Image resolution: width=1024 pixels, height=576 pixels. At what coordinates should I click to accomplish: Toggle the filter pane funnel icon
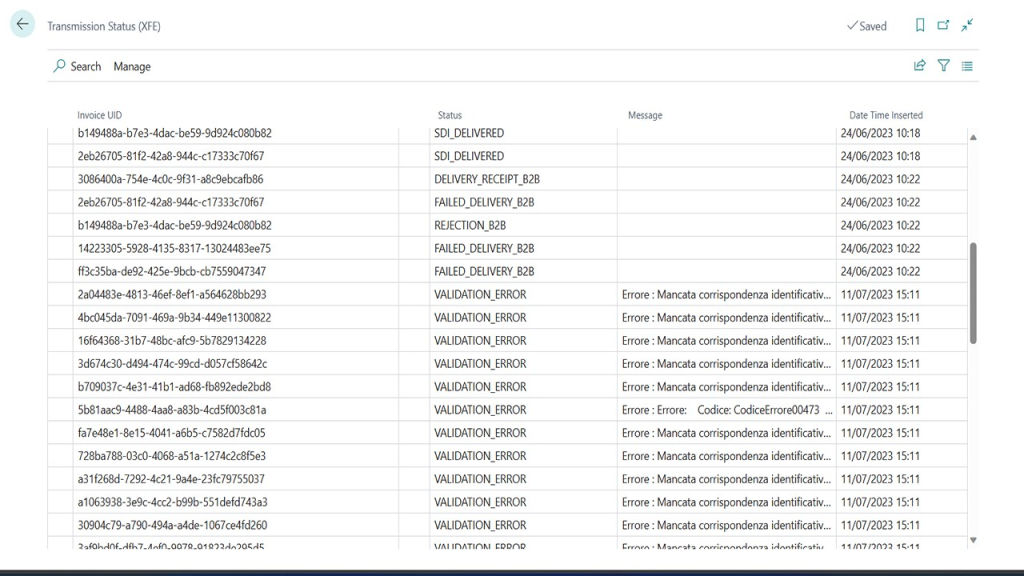coord(944,66)
